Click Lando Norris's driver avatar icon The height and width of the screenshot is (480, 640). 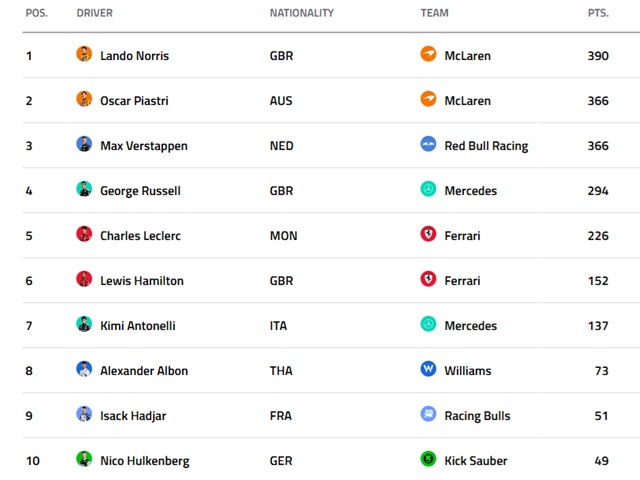(x=84, y=54)
